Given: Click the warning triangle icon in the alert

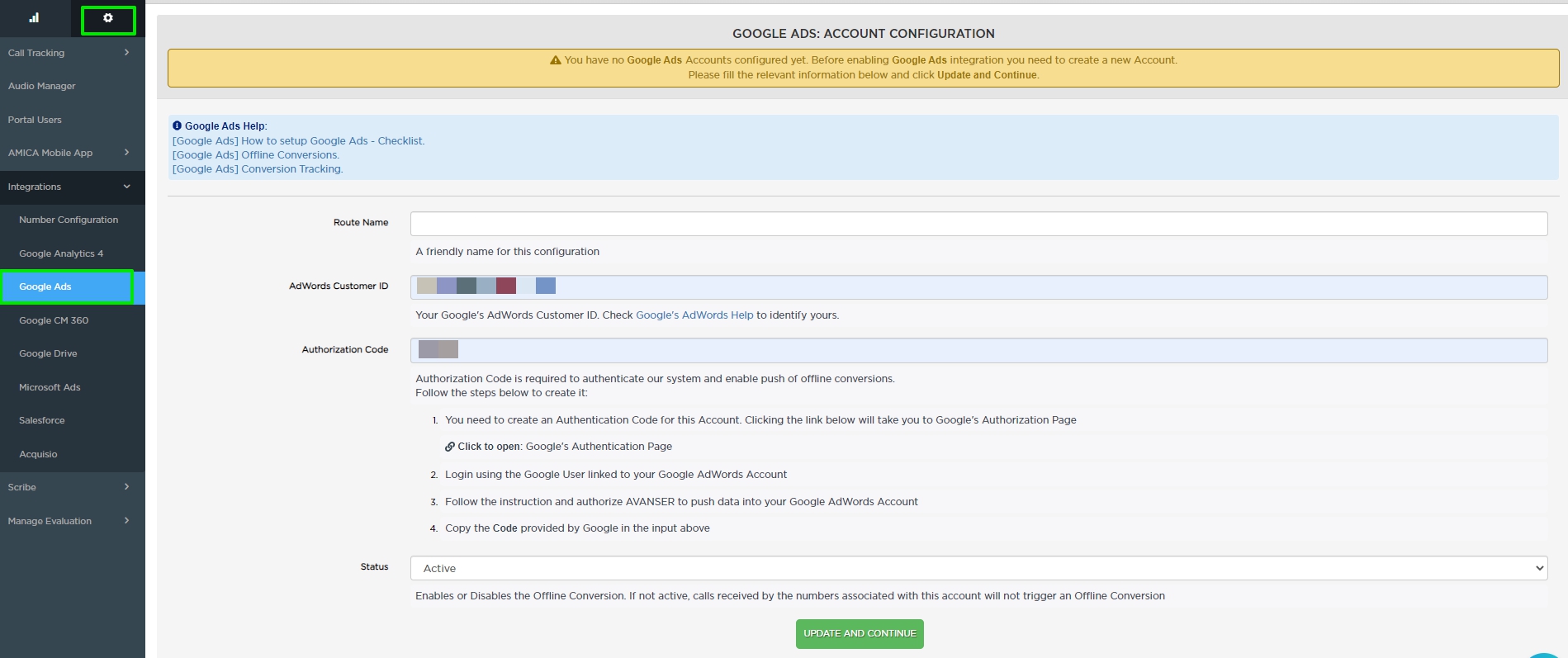Looking at the screenshot, I should coord(556,60).
